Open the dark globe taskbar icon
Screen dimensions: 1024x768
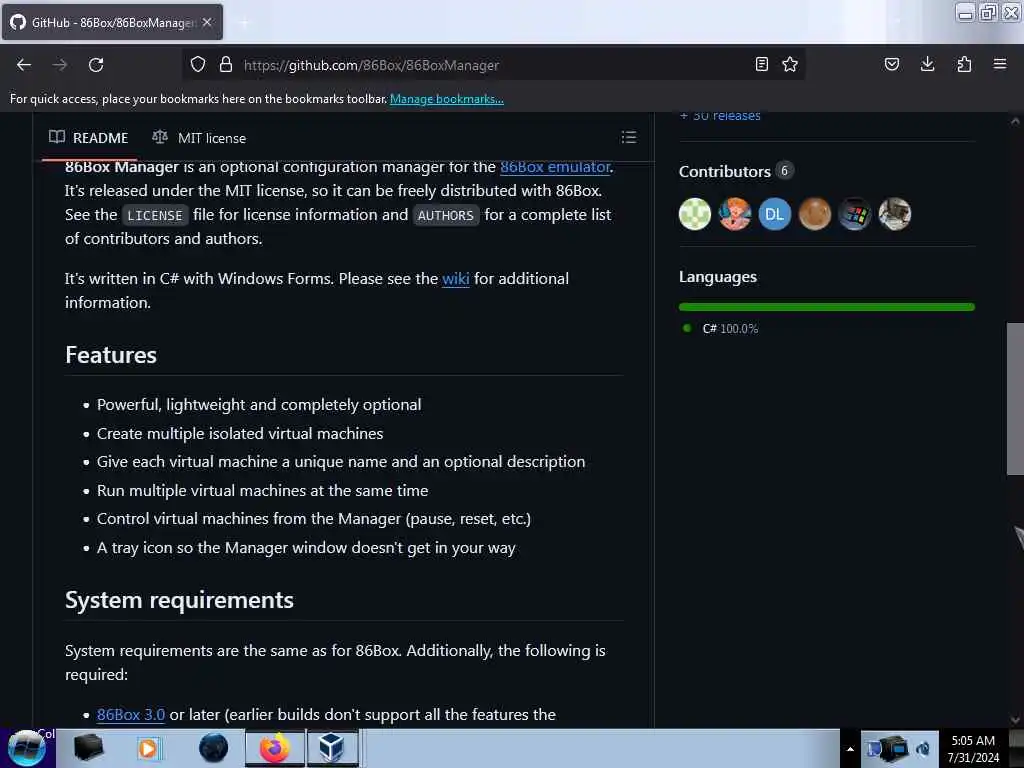(214, 748)
